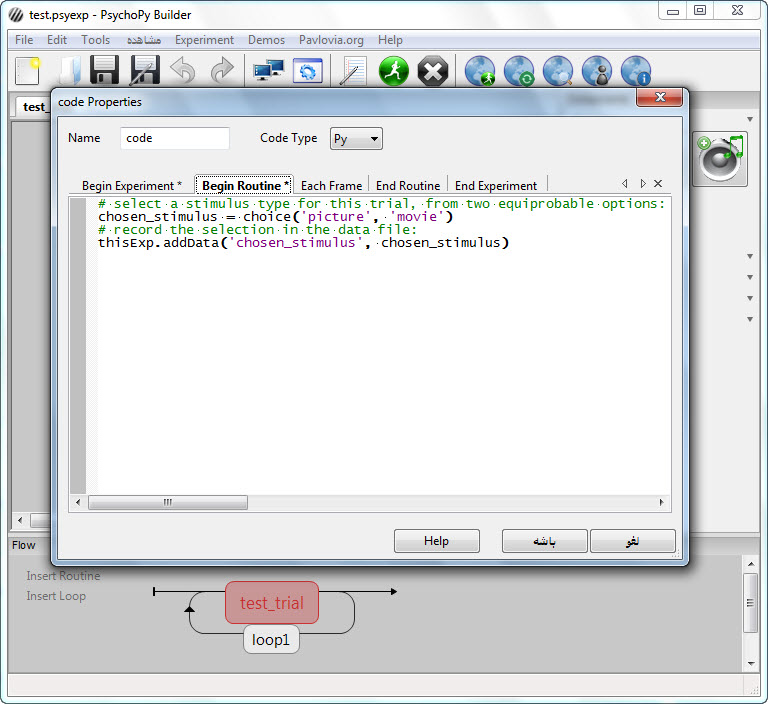Save the current experiment
Image resolution: width=768 pixels, height=704 pixels.
point(104,71)
